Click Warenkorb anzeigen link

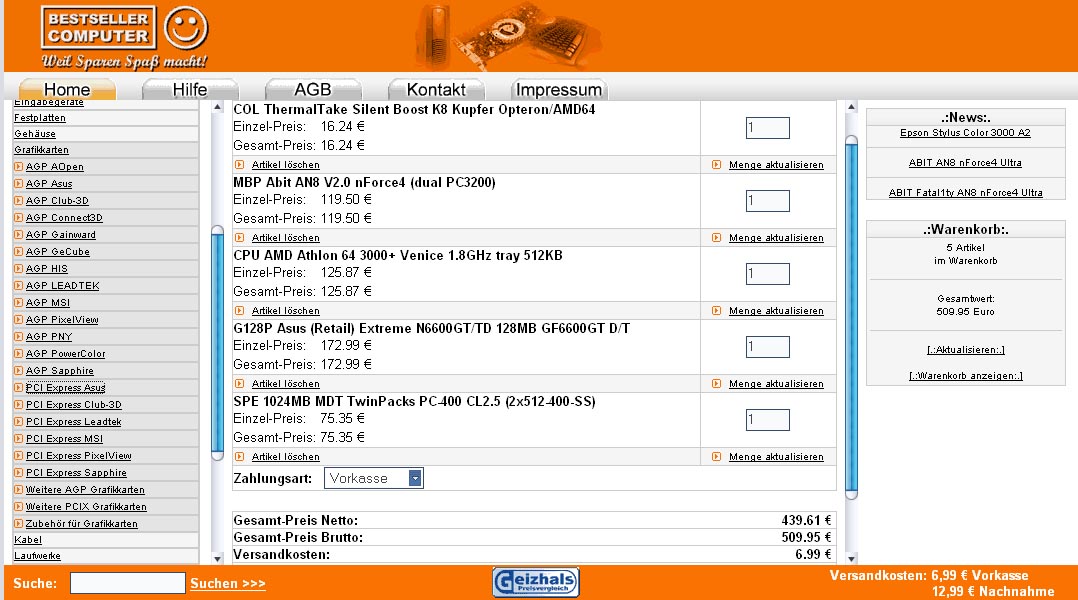pos(965,376)
